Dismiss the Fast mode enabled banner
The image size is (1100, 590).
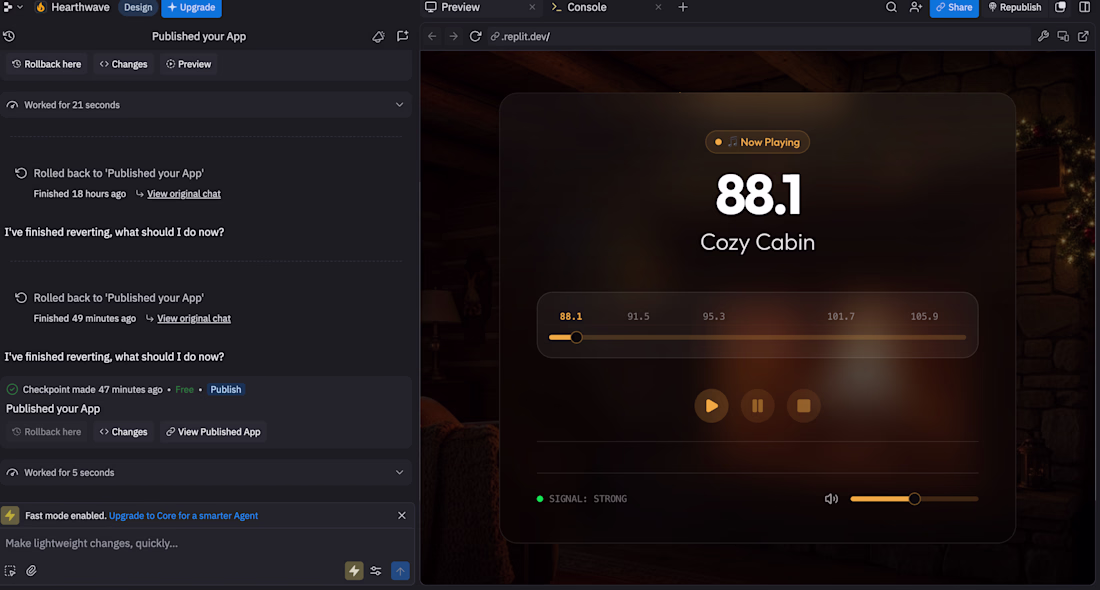402,516
